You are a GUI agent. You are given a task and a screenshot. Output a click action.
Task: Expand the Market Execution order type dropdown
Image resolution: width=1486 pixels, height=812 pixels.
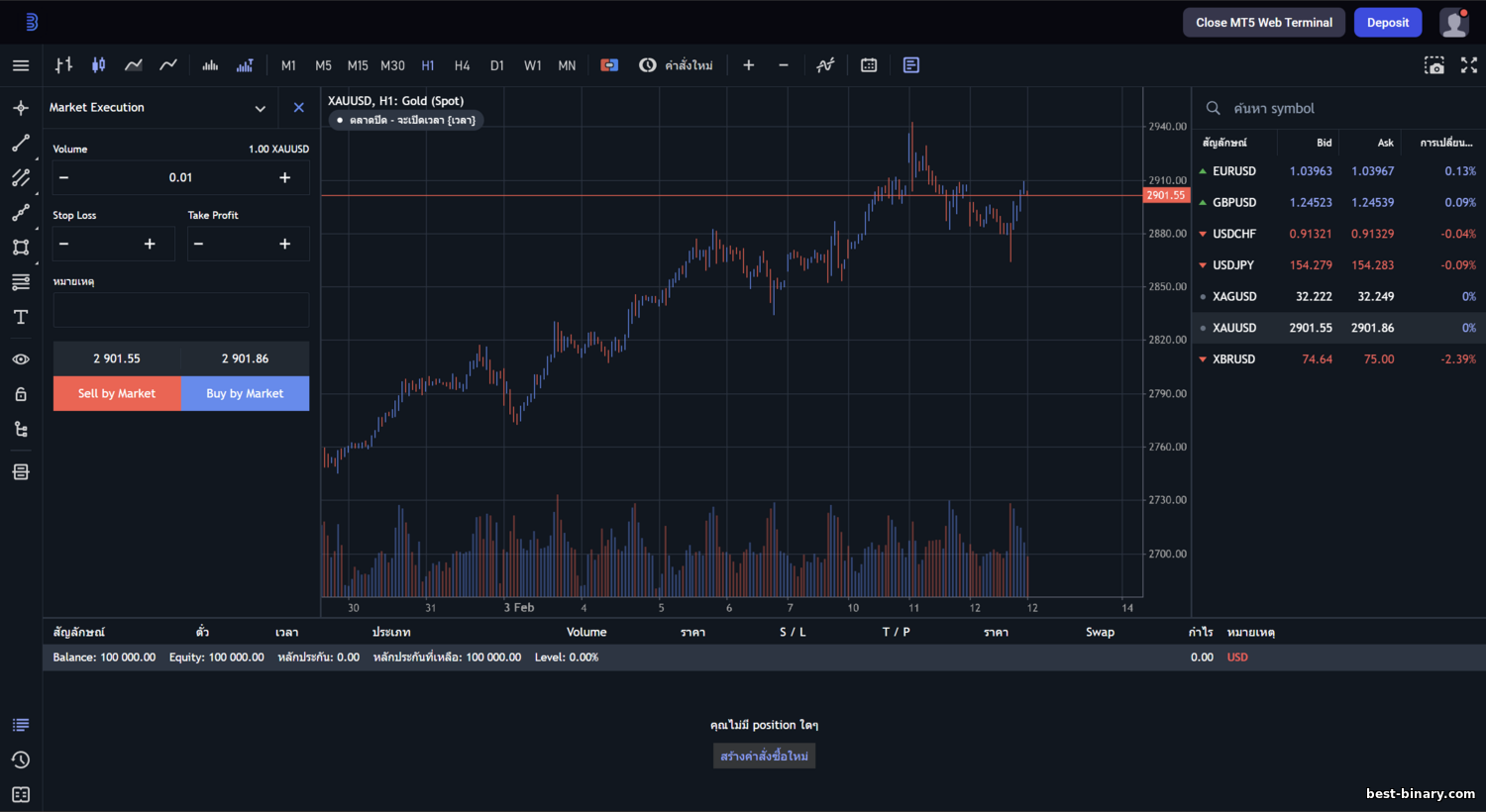[261, 108]
